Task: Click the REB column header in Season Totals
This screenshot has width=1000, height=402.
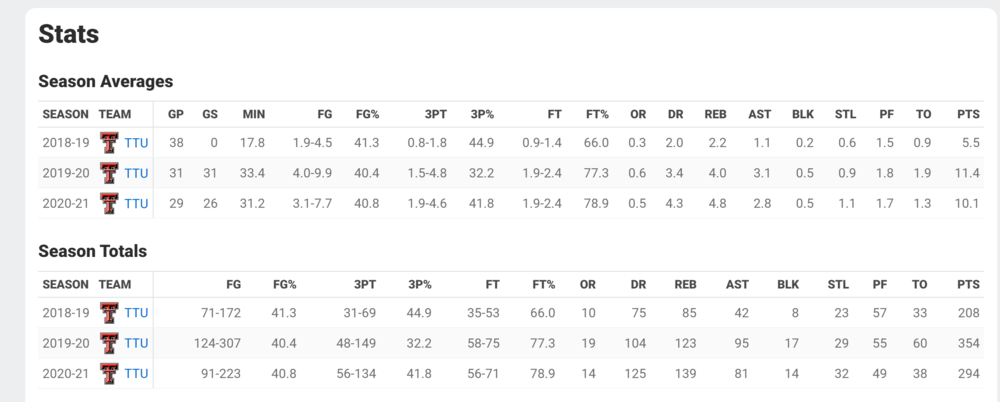Action: pos(686,284)
